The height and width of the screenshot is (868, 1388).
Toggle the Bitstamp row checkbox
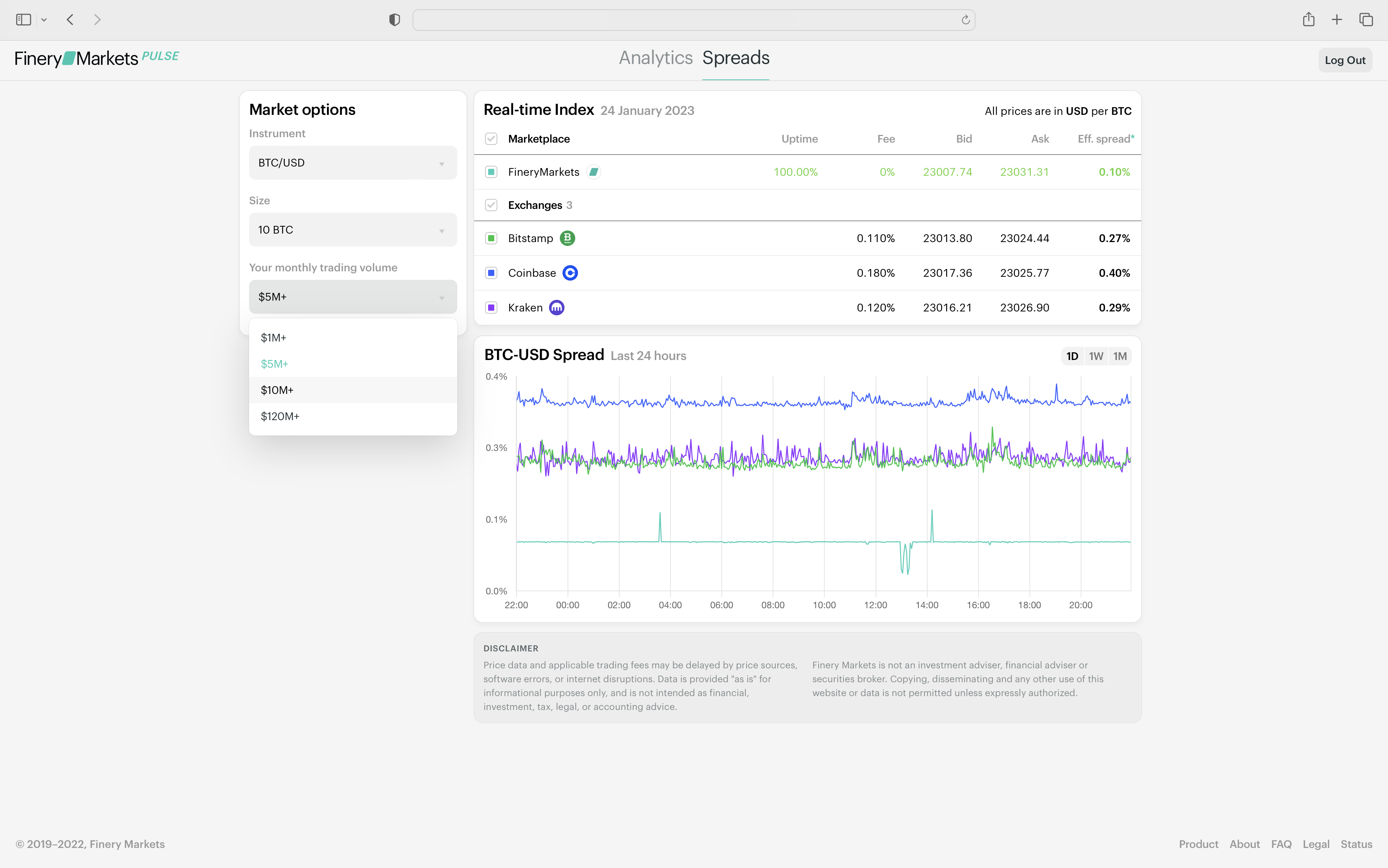(x=491, y=238)
